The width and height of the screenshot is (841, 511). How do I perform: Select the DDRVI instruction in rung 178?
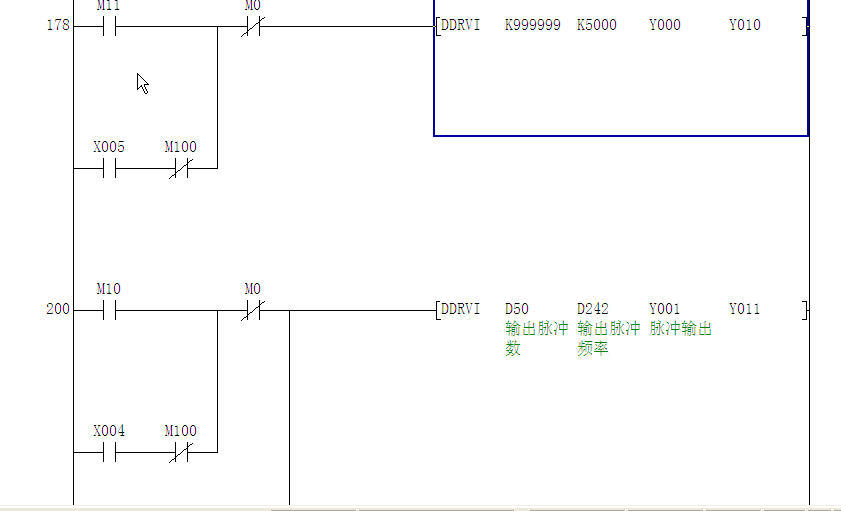coord(461,26)
